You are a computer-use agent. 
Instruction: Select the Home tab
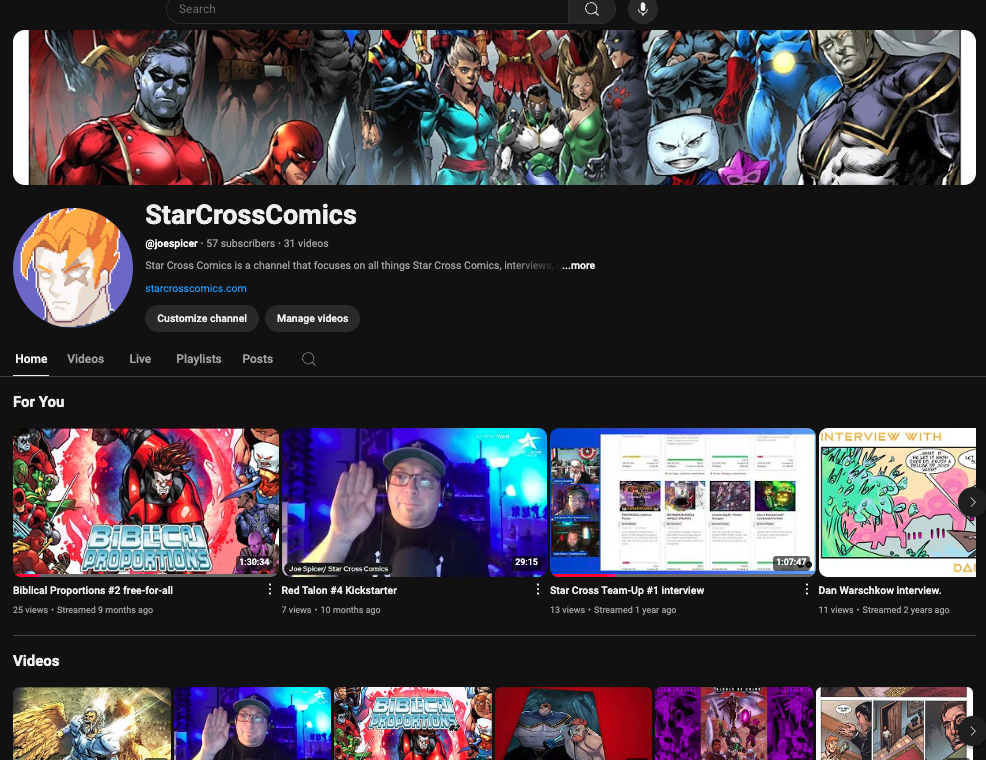31,359
